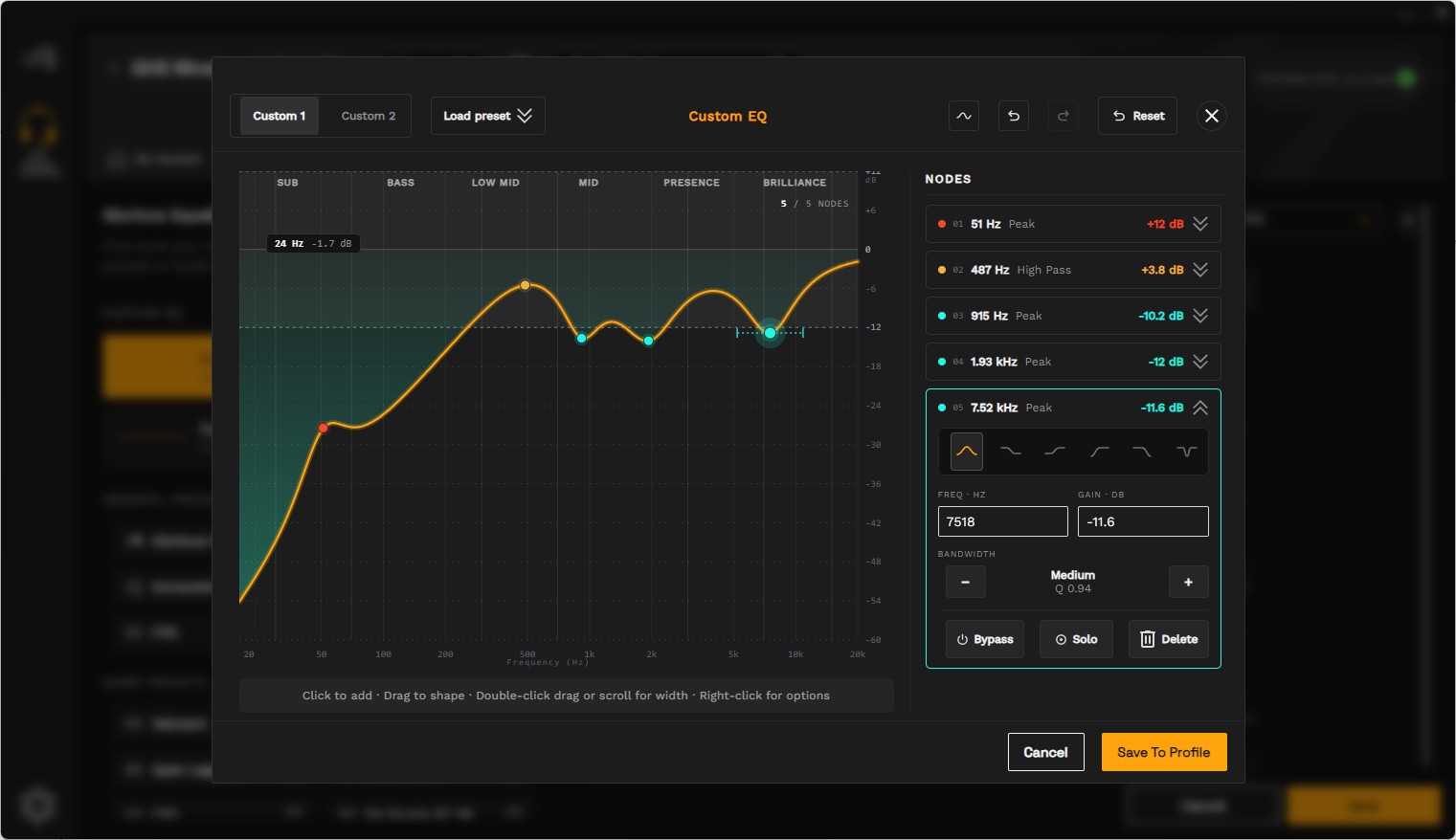Open the Load preset dropdown
This screenshot has height=840, width=1456.
click(x=488, y=116)
